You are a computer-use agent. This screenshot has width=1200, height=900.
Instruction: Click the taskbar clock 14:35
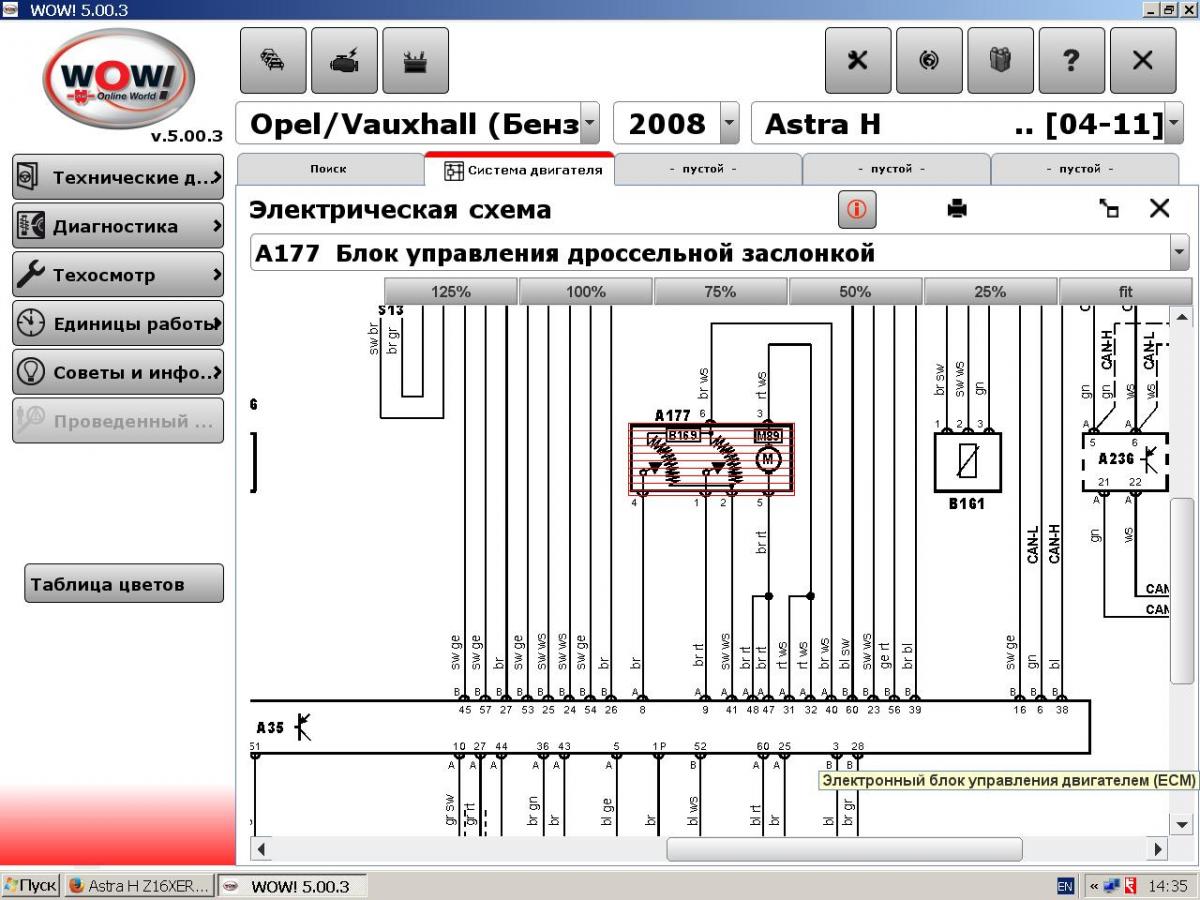click(1168, 886)
